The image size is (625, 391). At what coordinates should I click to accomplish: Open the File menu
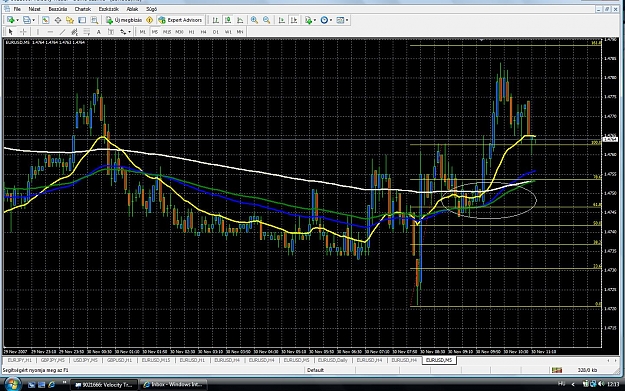coord(17,9)
